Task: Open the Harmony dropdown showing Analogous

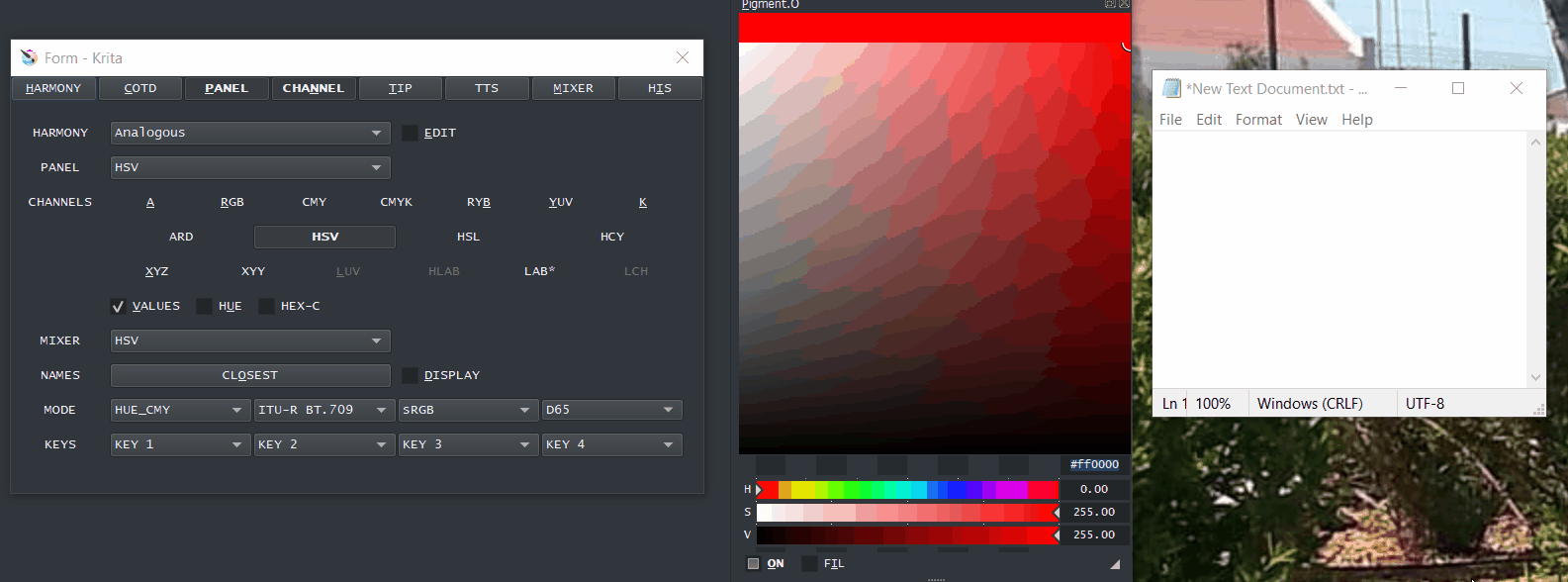Action: pyautogui.click(x=250, y=133)
